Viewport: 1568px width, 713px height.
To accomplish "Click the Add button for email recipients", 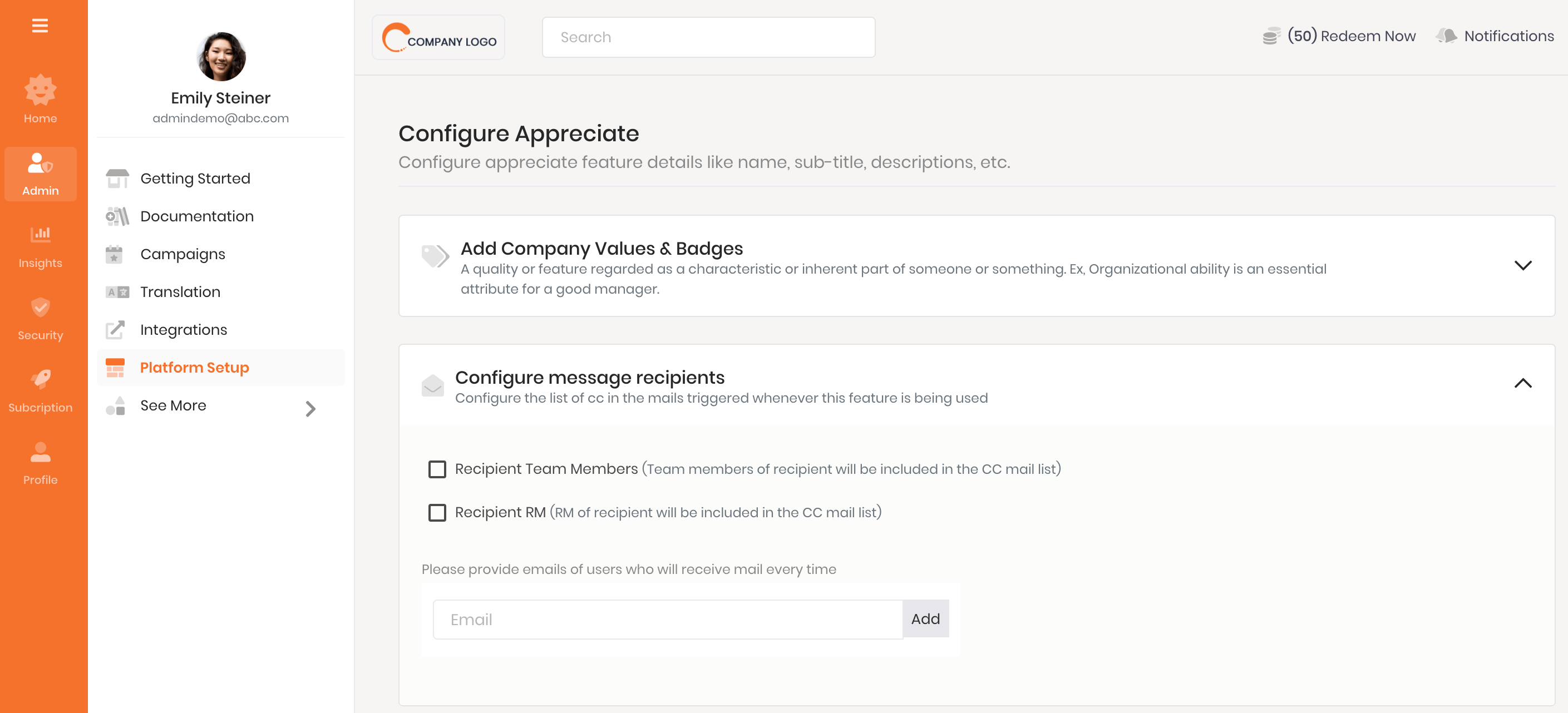I will (925, 619).
